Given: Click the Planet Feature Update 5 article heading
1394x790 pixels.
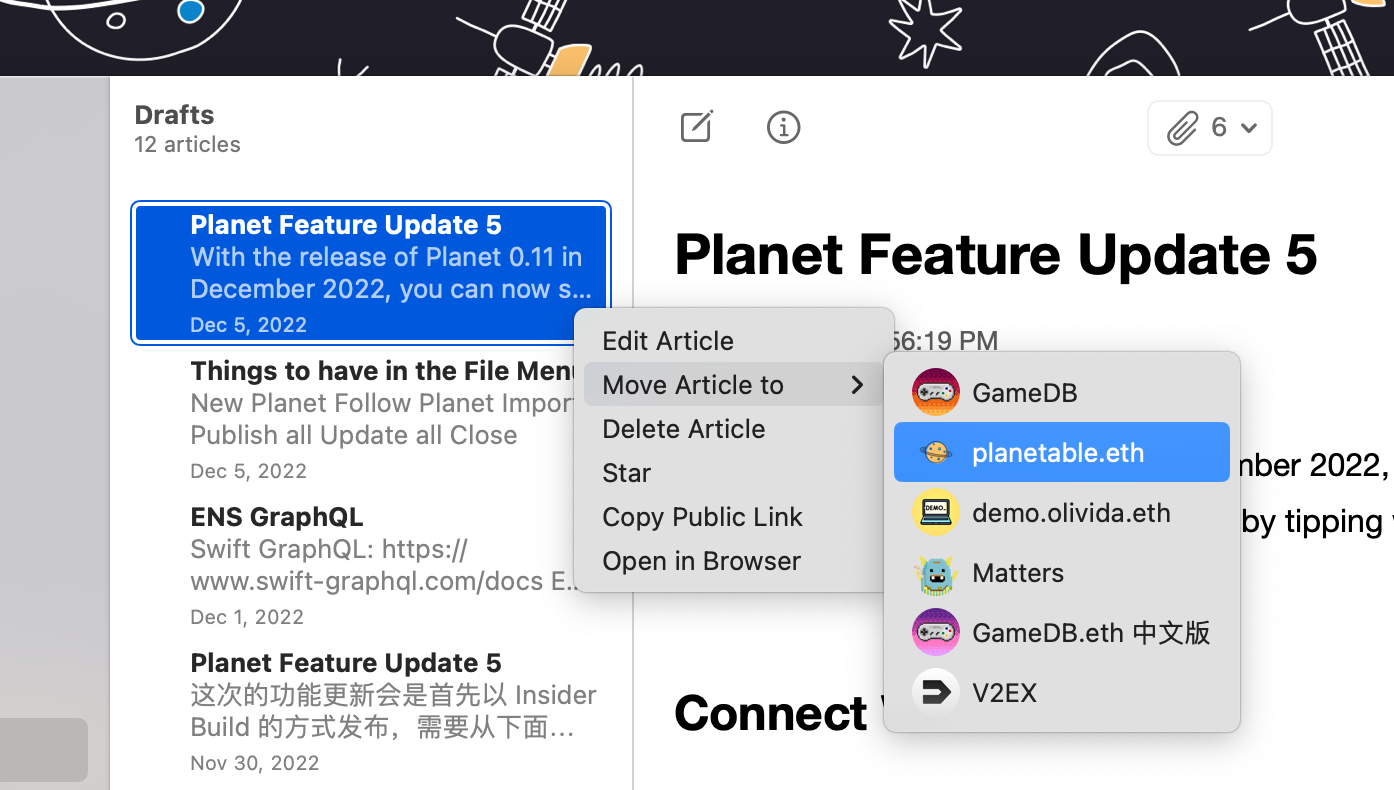Looking at the screenshot, I should coord(995,254).
